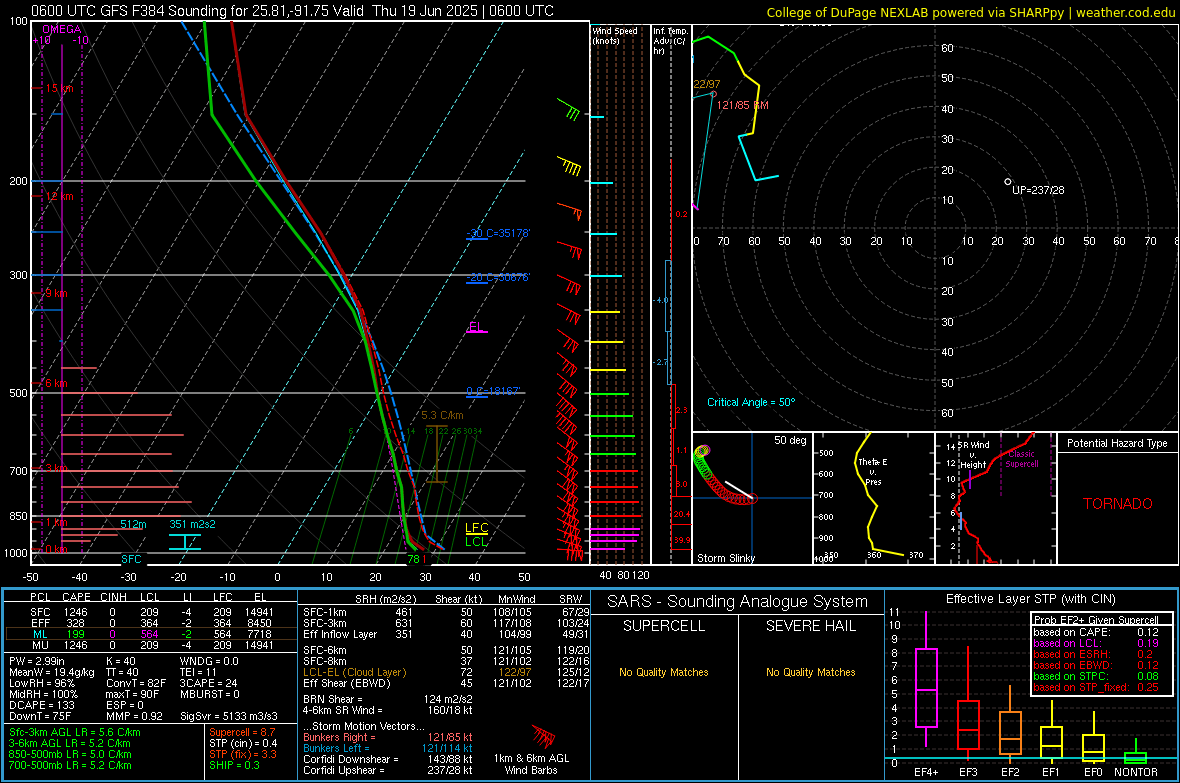Click the Potential Hazard Type header
The height and width of the screenshot is (783, 1180).
coord(1117,443)
